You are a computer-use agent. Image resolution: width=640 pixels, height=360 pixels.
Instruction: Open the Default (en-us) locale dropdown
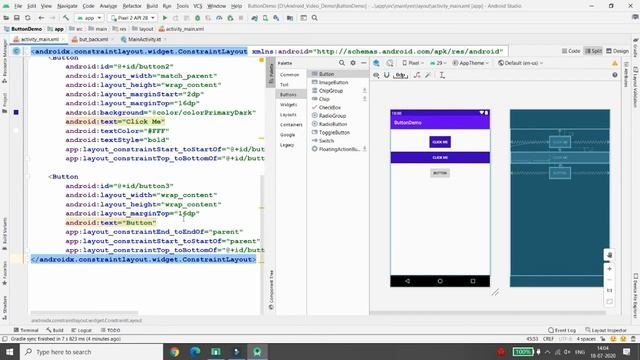pyautogui.click(x=520, y=63)
